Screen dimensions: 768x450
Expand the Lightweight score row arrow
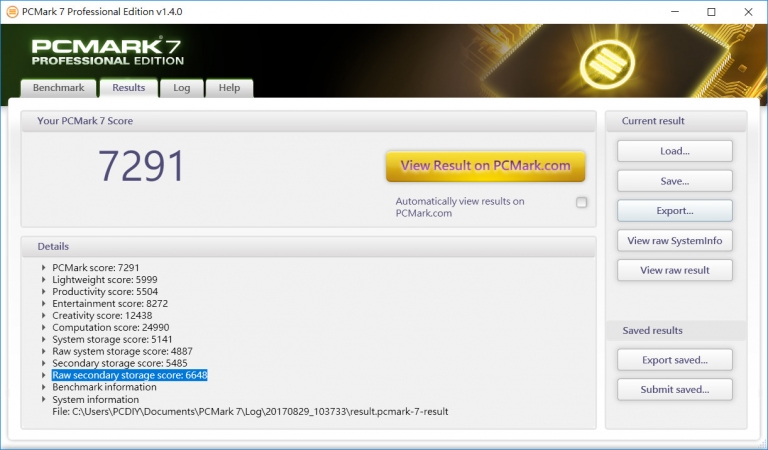44,280
